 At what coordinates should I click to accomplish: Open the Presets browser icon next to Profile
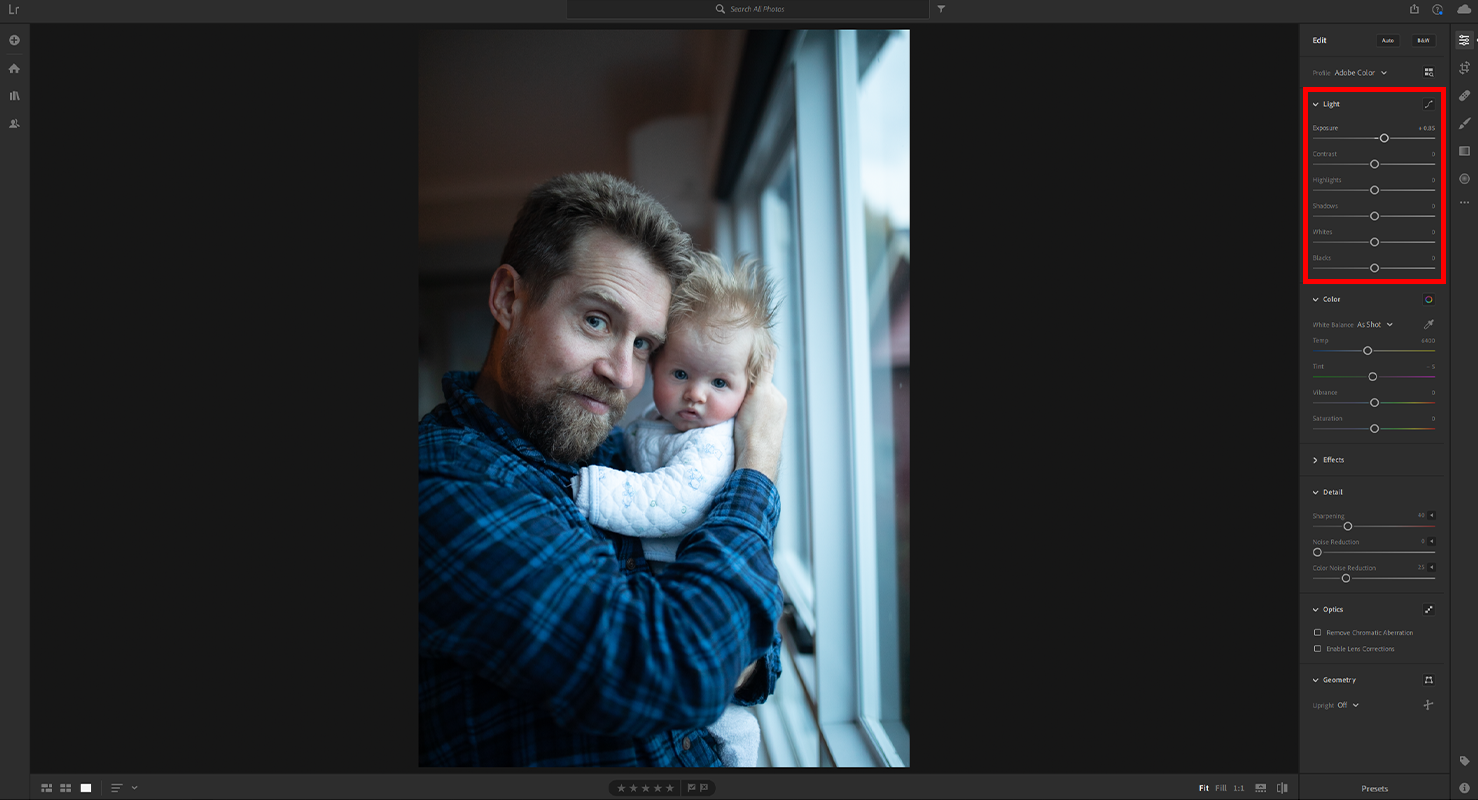click(x=1429, y=72)
